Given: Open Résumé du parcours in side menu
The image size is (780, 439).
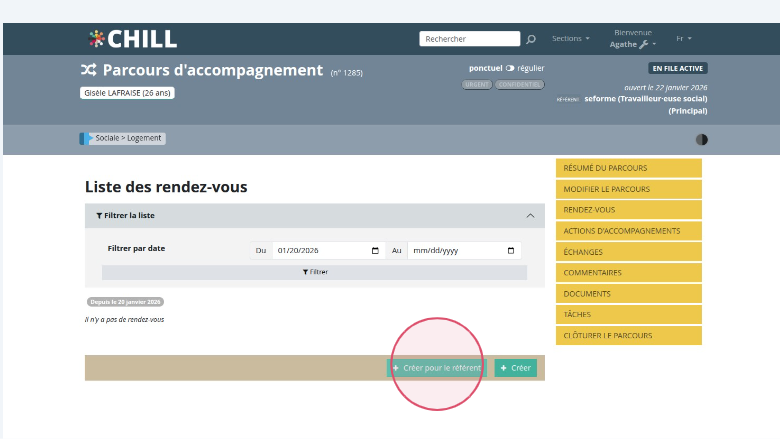Looking at the screenshot, I should point(628,168).
